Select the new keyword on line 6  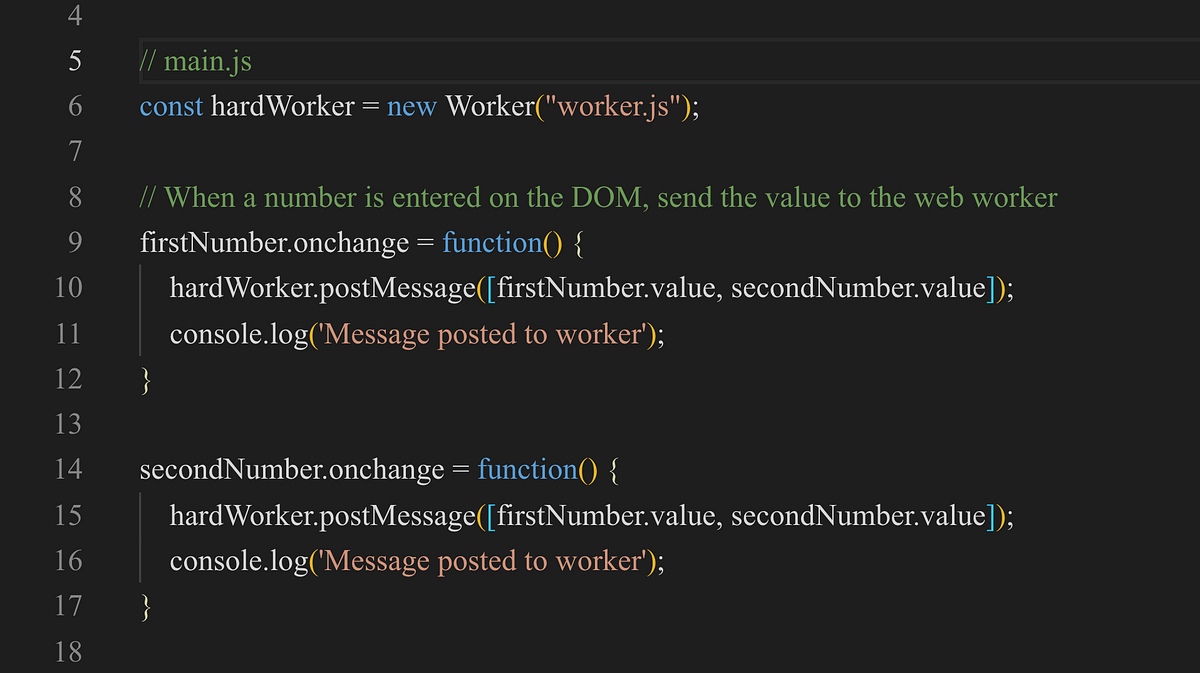coord(412,106)
